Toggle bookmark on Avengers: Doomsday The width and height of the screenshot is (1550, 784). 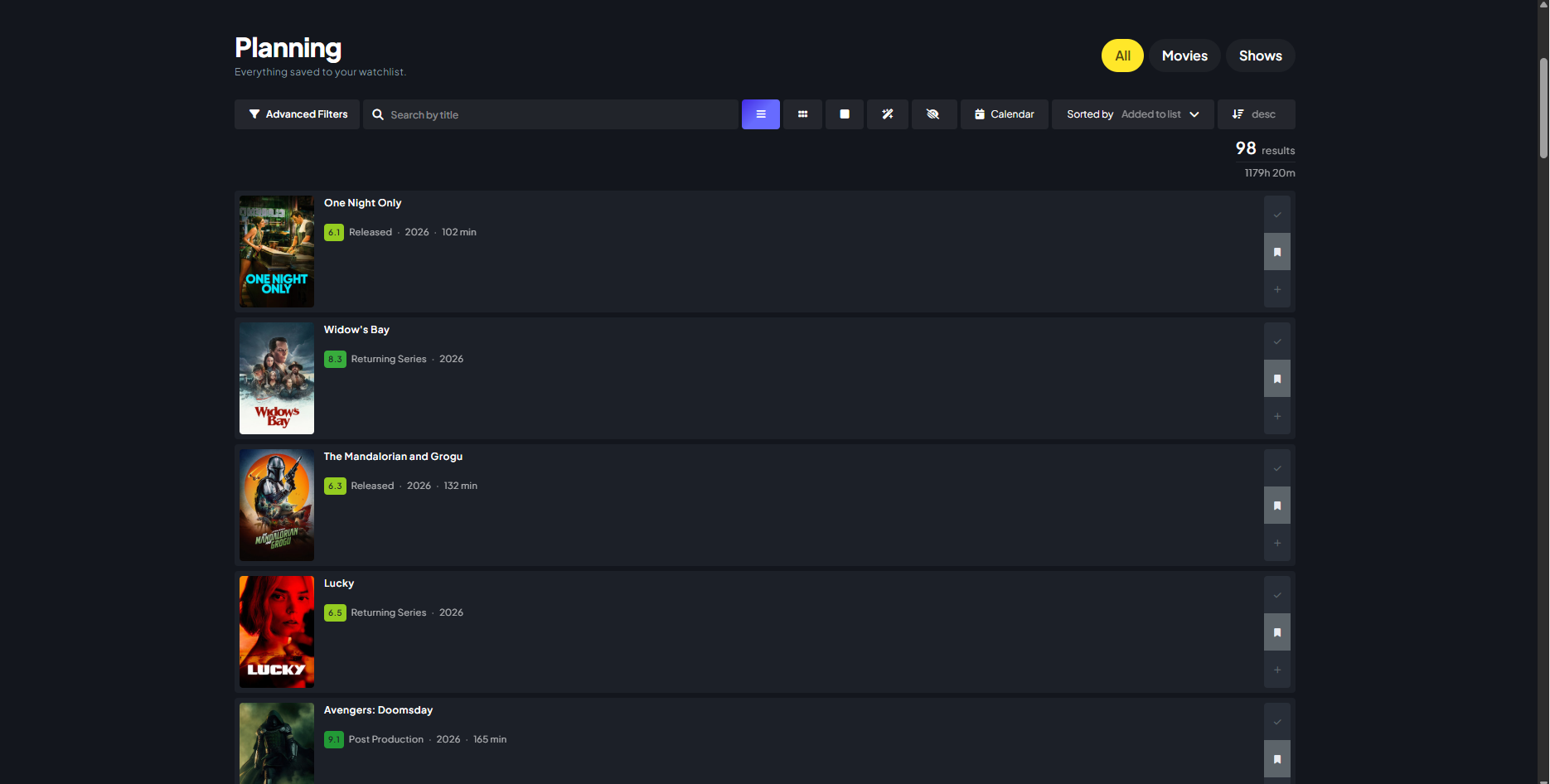click(x=1277, y=759)
